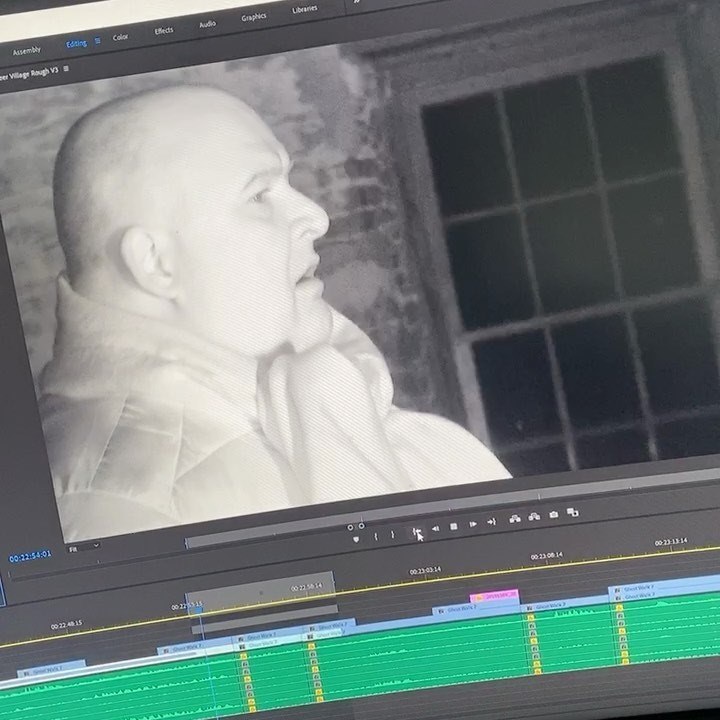Open the Editing workspace menu icon
Viewport: 720px width, 720px height.
coord(98,41)
